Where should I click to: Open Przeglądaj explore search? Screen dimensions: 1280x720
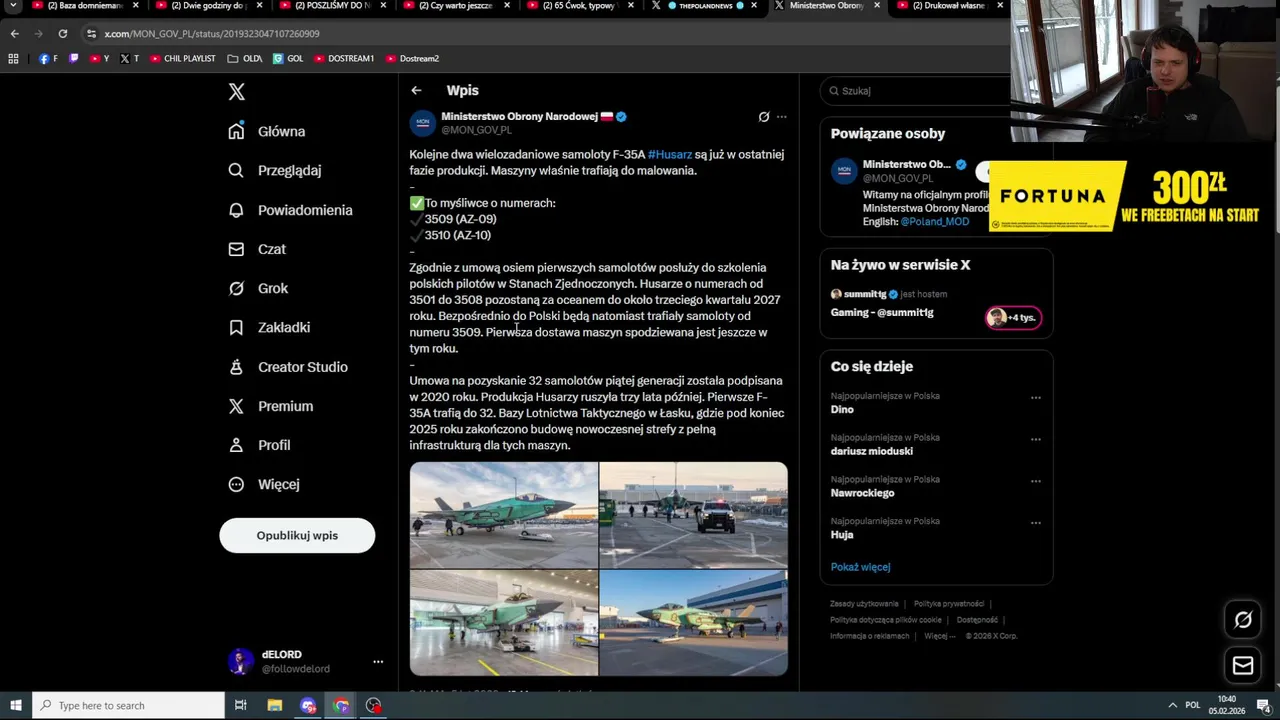[274, 170]
